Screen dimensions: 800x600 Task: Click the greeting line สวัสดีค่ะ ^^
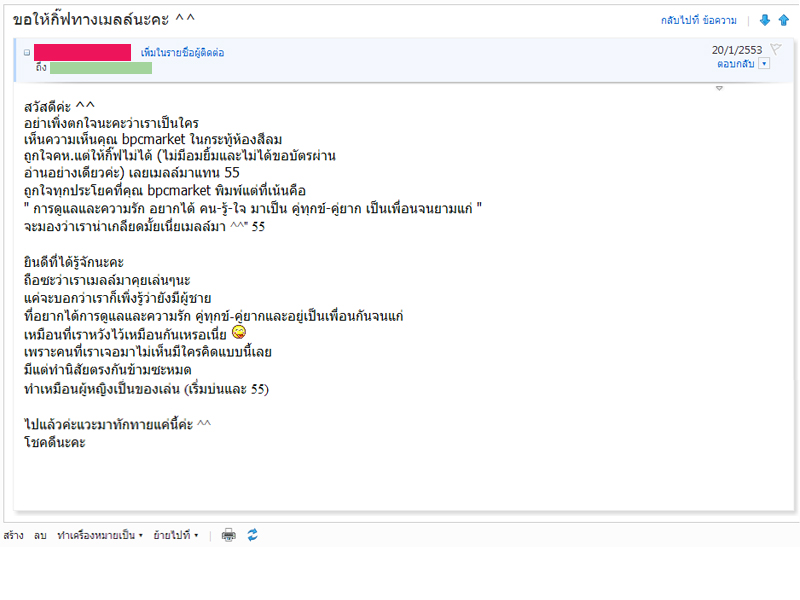click(59, 107)
